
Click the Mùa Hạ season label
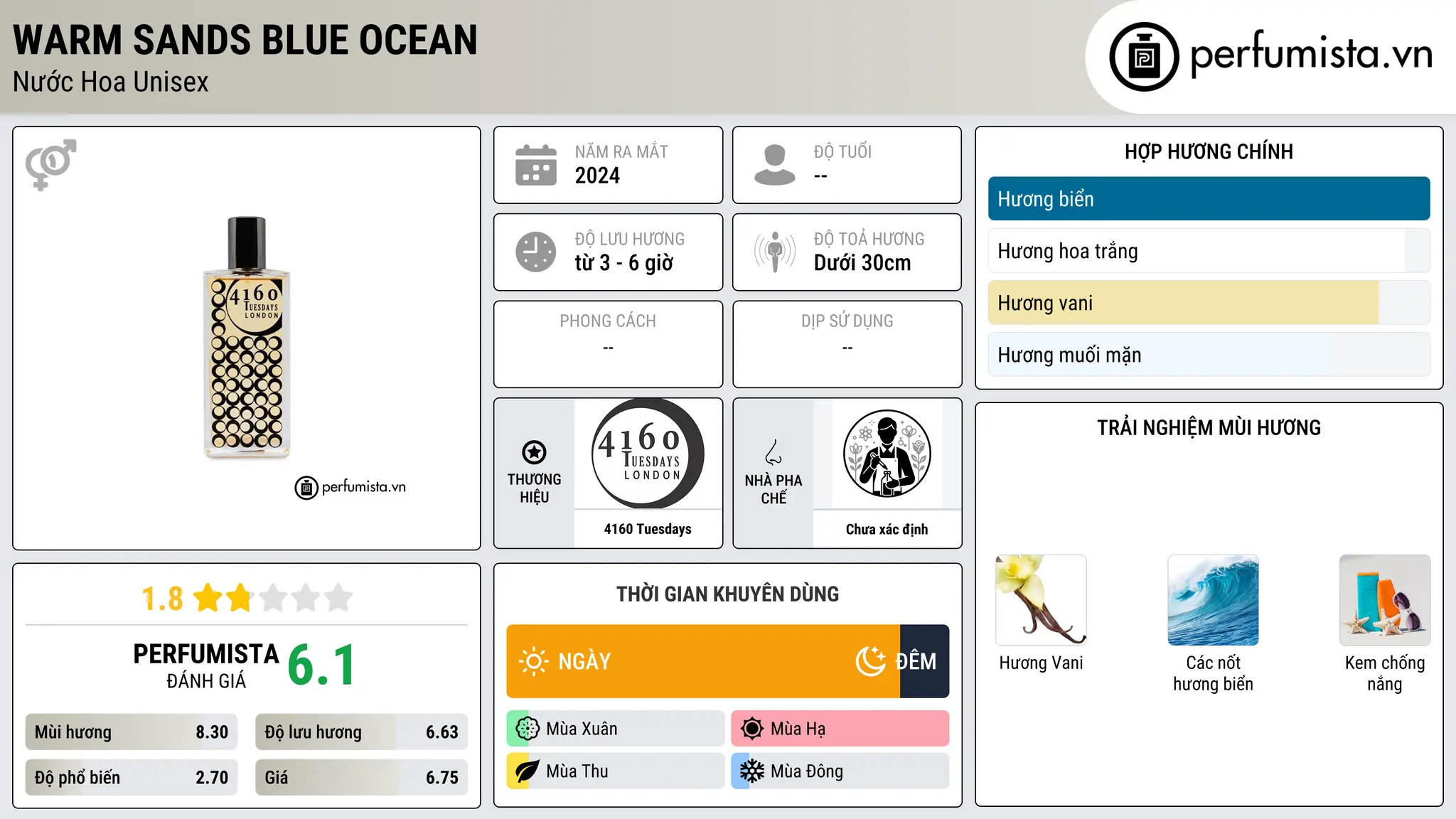pyautogui.click(x=798, y=729)
